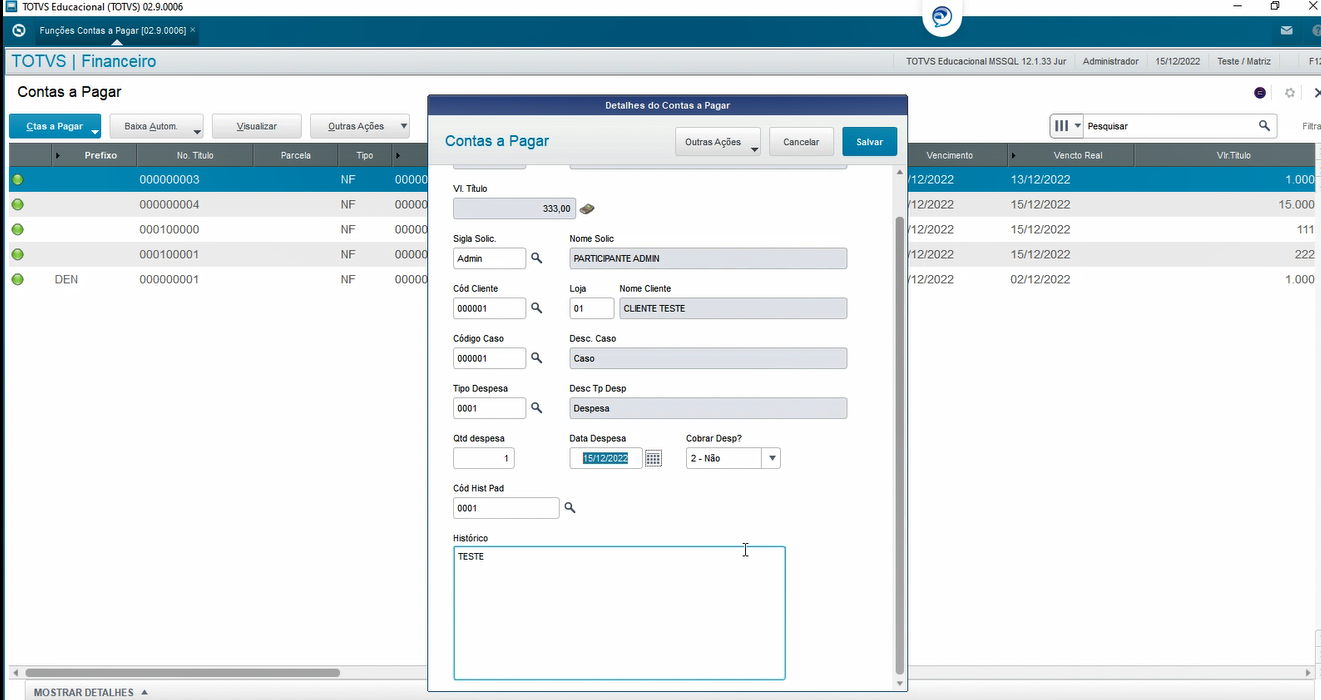Screen dimensions: 1321x700
Task: Click Pesquisar search field
Action: 1169,126
